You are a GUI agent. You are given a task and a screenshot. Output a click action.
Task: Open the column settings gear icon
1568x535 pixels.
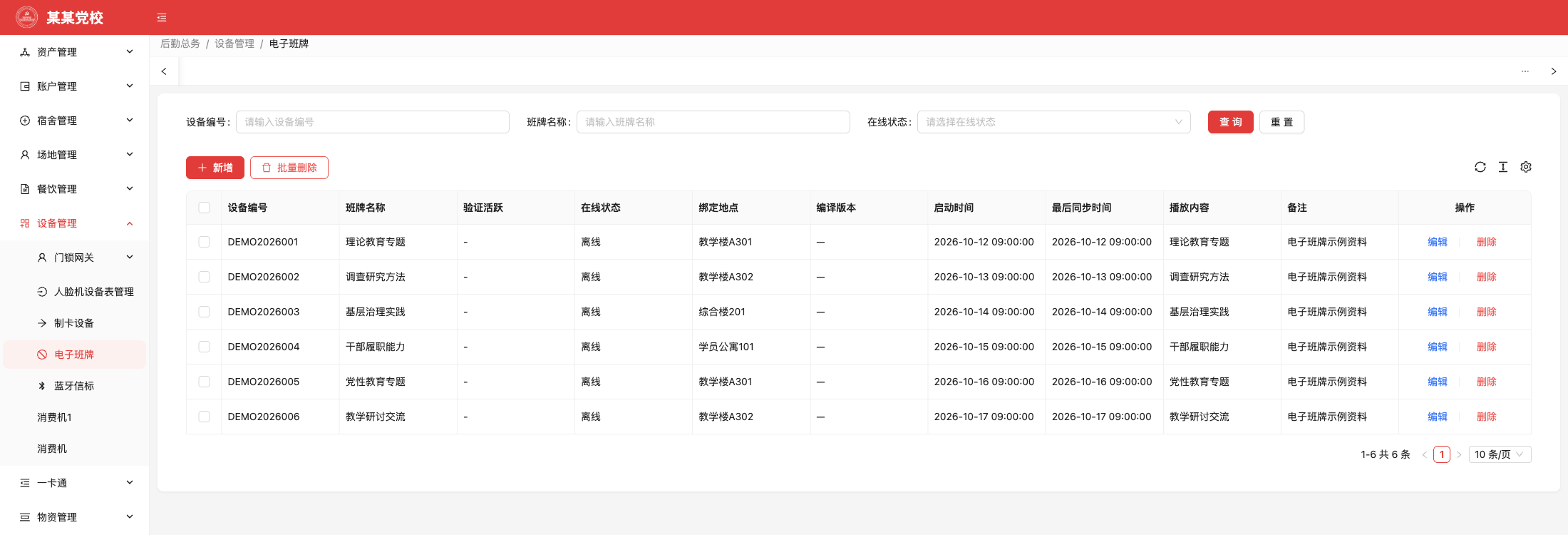tap(1526, 167)
